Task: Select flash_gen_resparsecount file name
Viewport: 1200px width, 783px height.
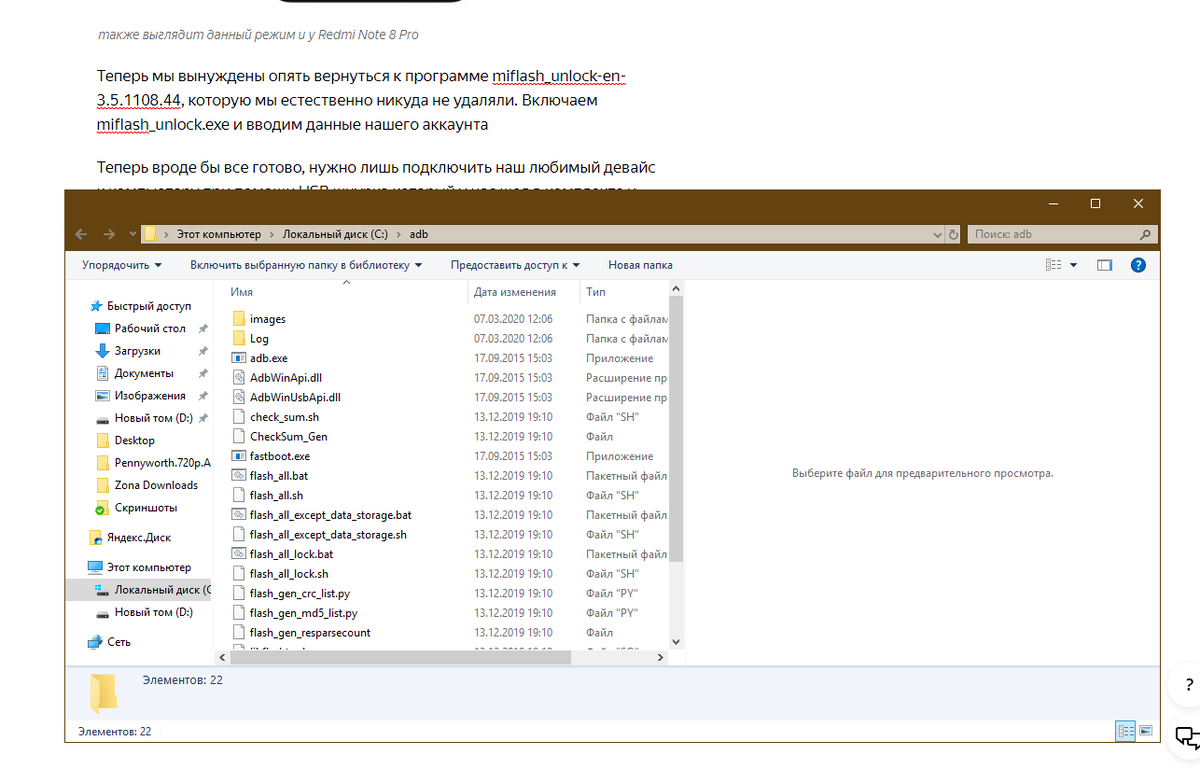Action: coord(310,633)
